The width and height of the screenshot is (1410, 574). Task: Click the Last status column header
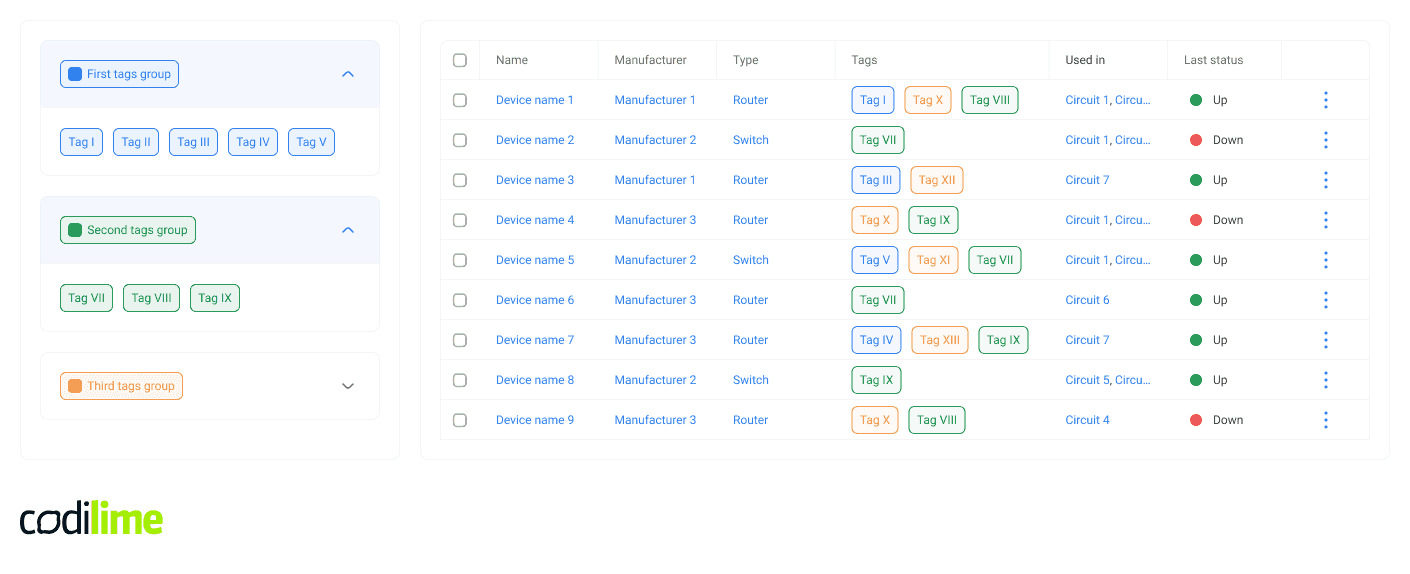tap(1213, 60)
